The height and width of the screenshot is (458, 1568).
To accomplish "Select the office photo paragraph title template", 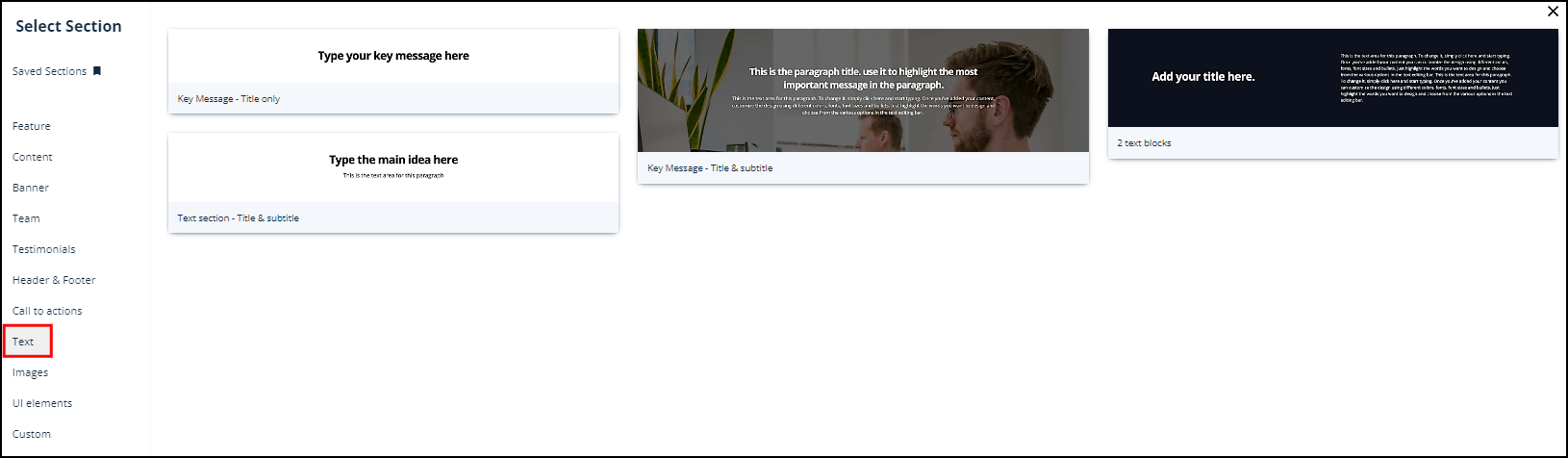I will coord(863,90).
